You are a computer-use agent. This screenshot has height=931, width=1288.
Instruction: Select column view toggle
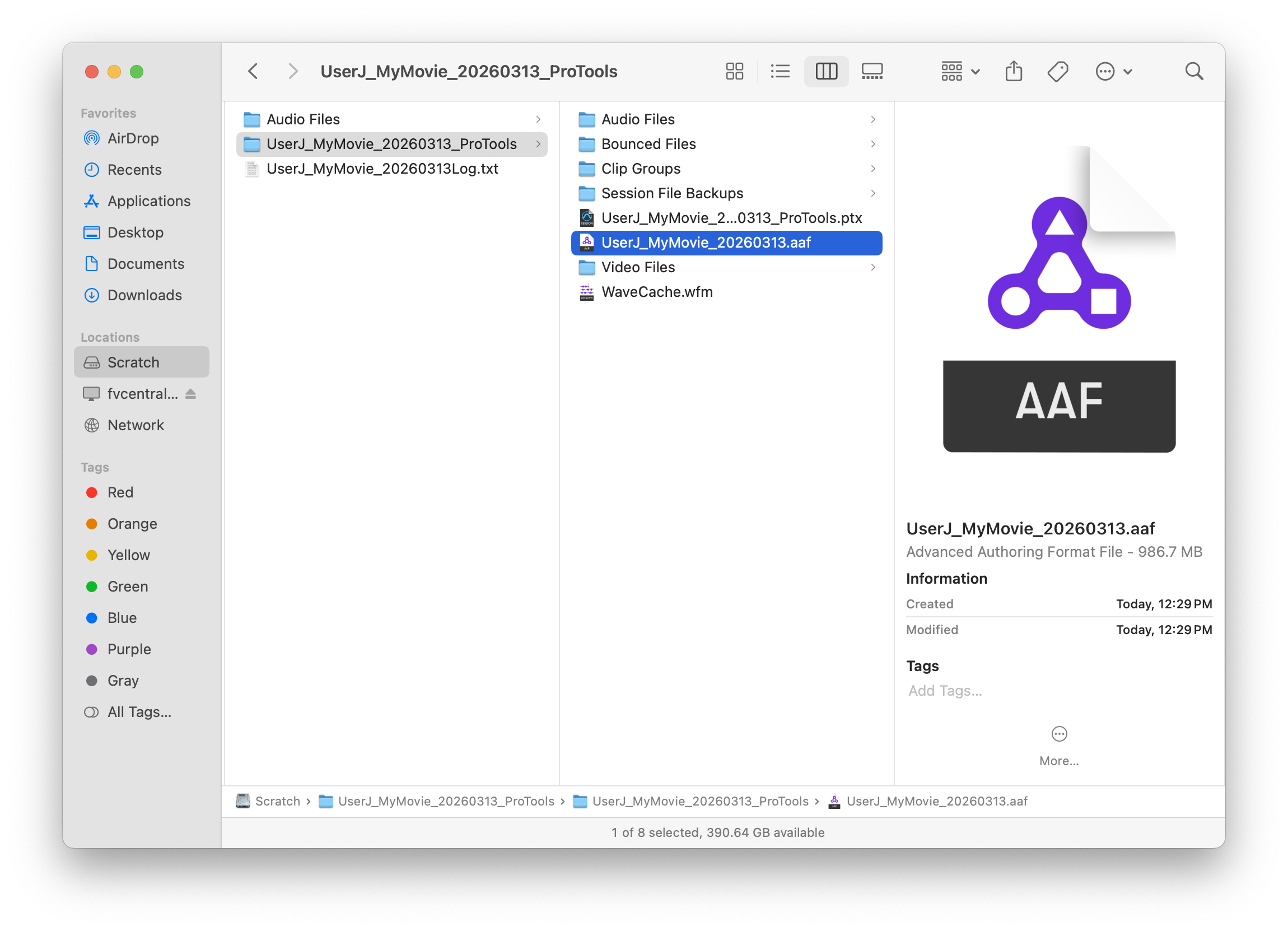pos(826,71)
